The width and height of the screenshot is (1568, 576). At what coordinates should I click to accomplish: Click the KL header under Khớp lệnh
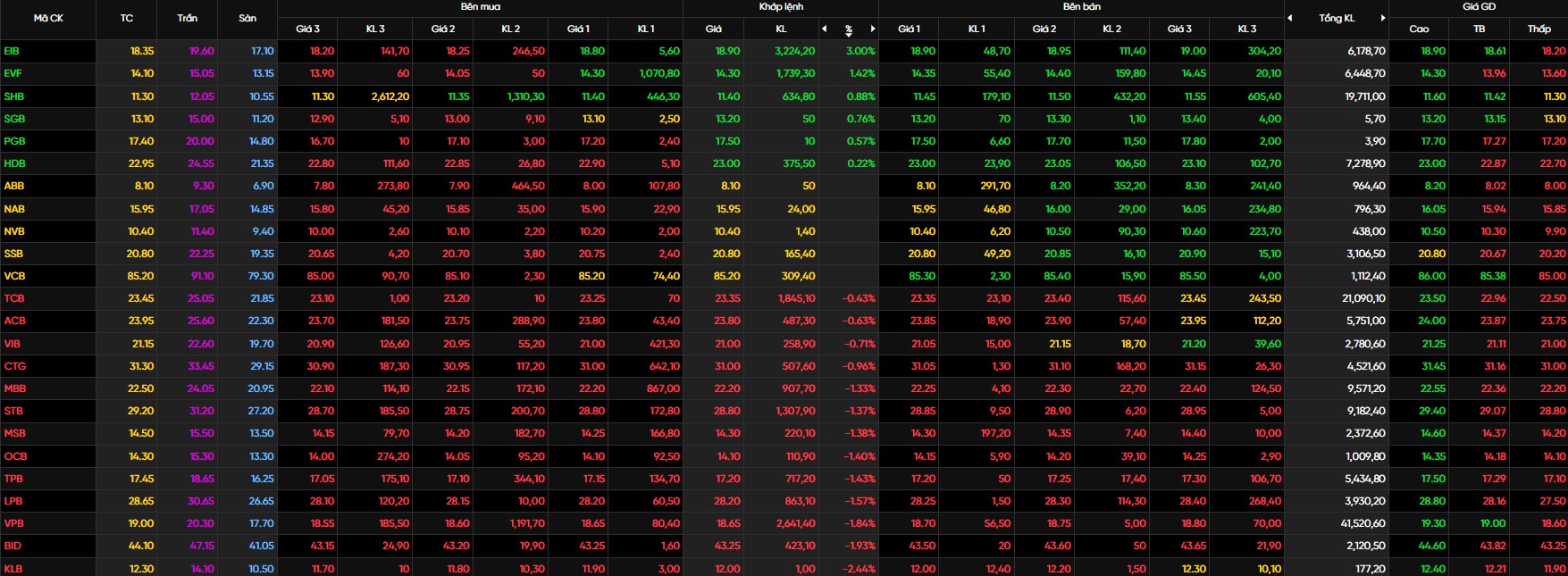pos(781,29)
